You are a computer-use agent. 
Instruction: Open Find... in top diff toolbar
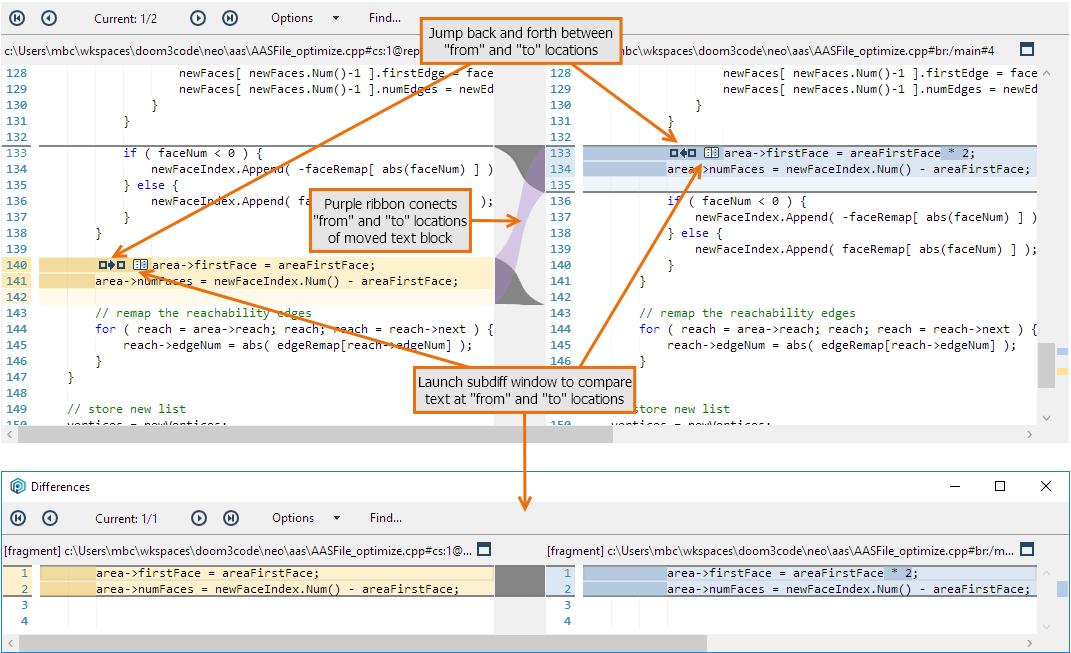385,18
